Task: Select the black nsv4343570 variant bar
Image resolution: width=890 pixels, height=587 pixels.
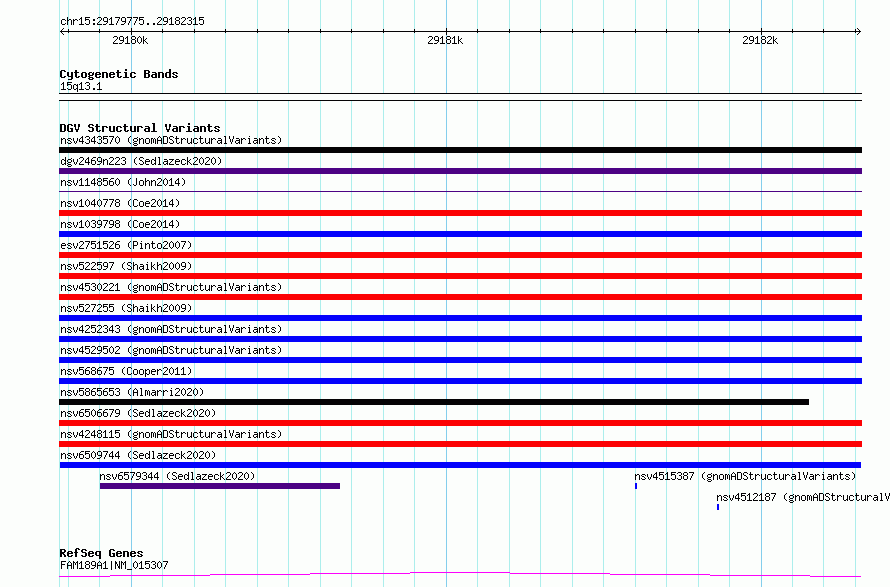Action: tap(460, 150)
